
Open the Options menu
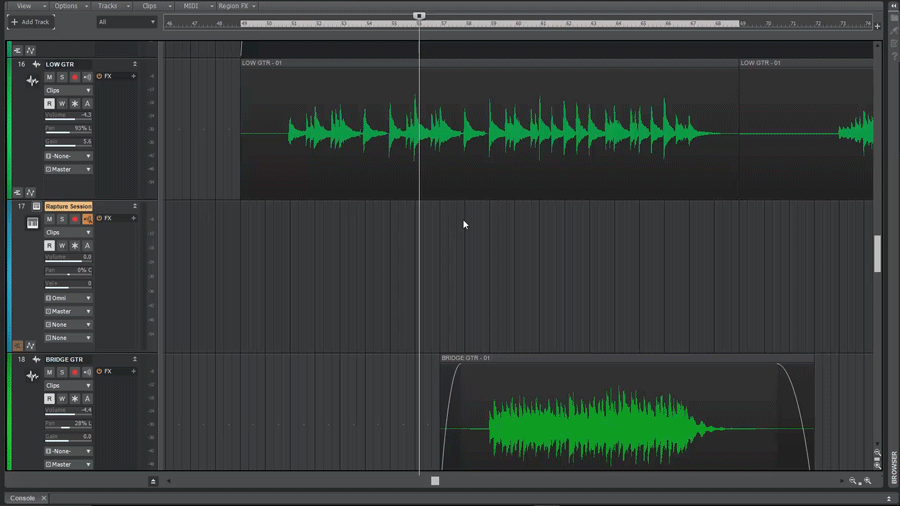point(71,6)
